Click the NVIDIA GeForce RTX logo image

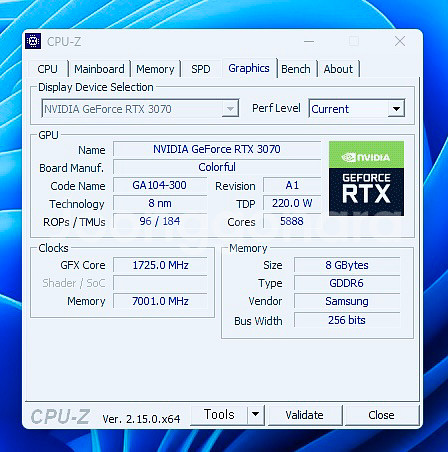coord(366,178)
